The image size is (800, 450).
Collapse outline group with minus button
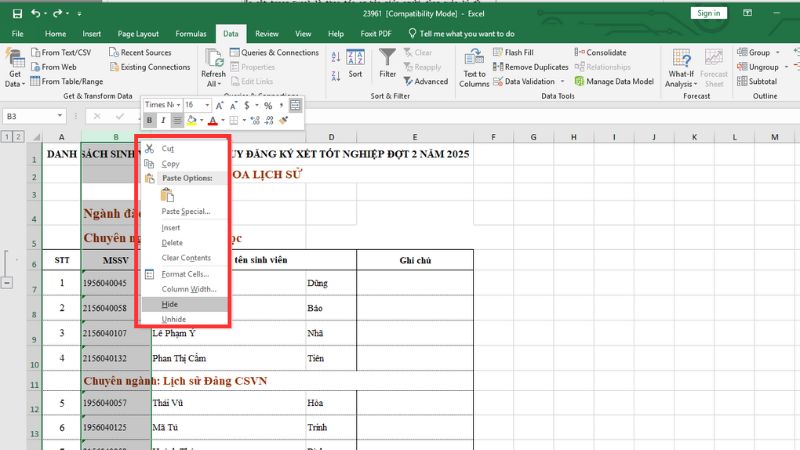[x=8, y=283]
